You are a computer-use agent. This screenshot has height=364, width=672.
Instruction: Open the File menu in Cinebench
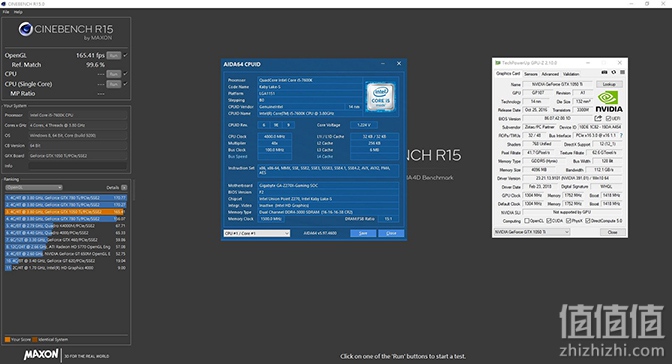(x=6, y=12)
